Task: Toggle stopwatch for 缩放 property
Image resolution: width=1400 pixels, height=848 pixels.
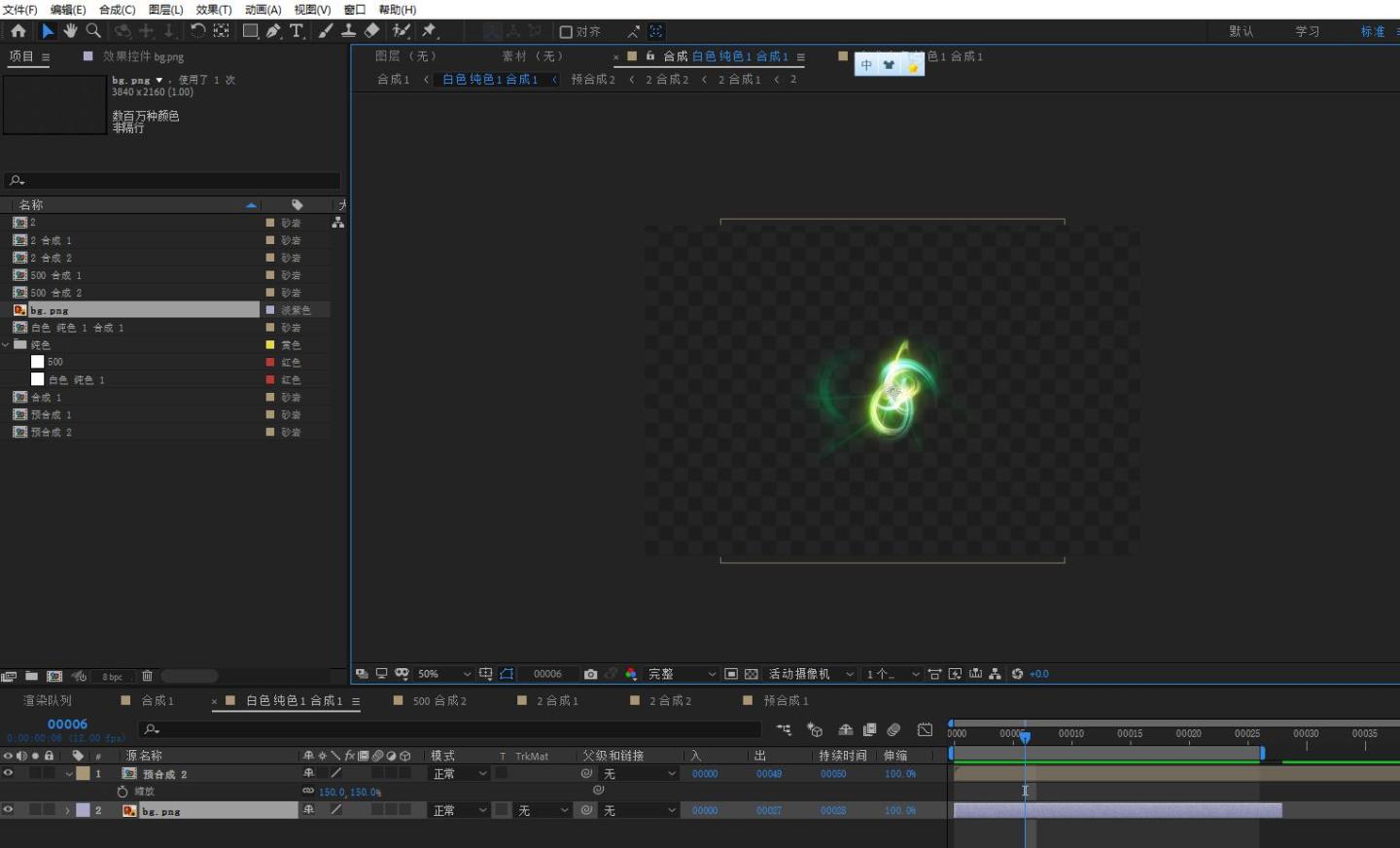Action: pos(122,792)
